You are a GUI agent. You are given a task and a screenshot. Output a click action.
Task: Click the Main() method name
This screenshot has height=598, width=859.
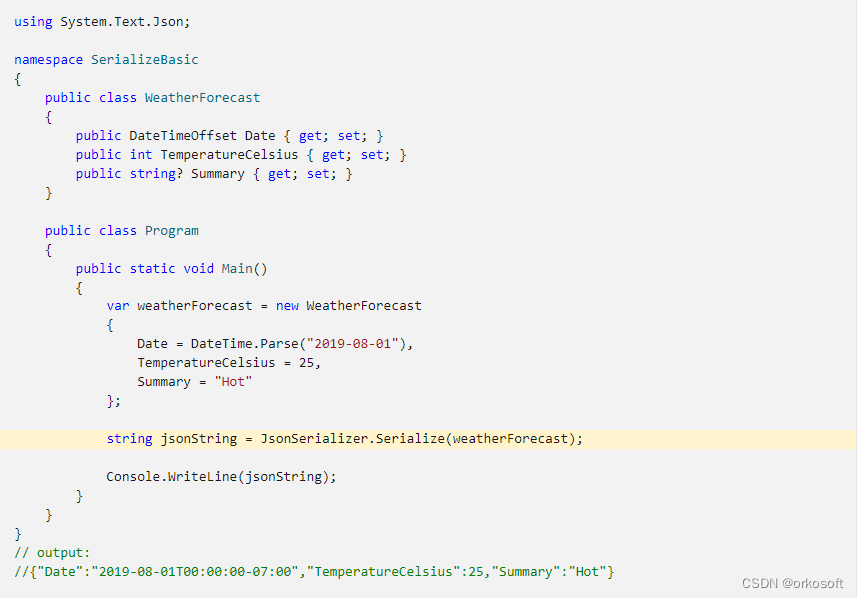237,269
